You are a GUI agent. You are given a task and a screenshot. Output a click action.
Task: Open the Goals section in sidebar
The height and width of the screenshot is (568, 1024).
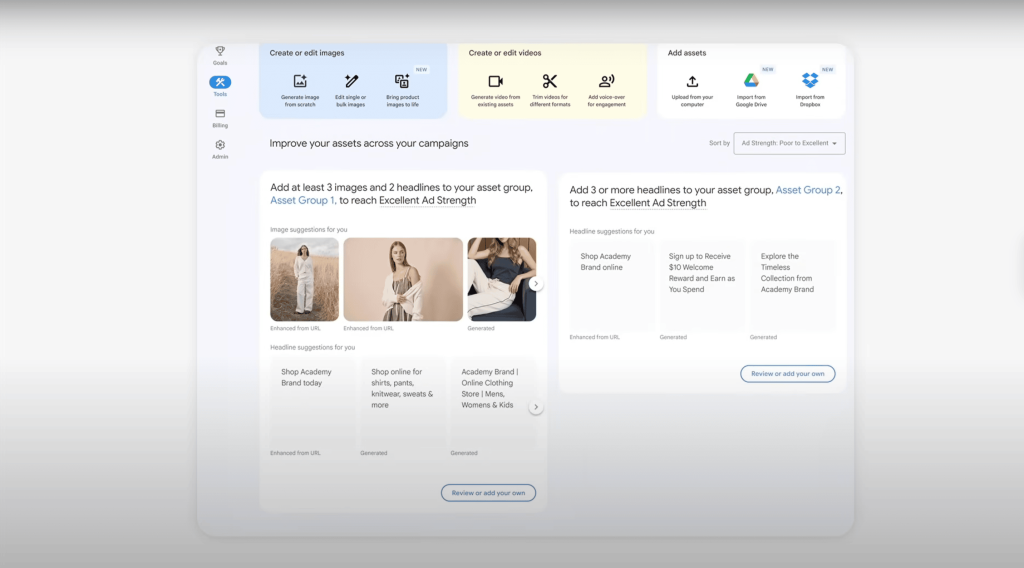click(x=220, y=55)
